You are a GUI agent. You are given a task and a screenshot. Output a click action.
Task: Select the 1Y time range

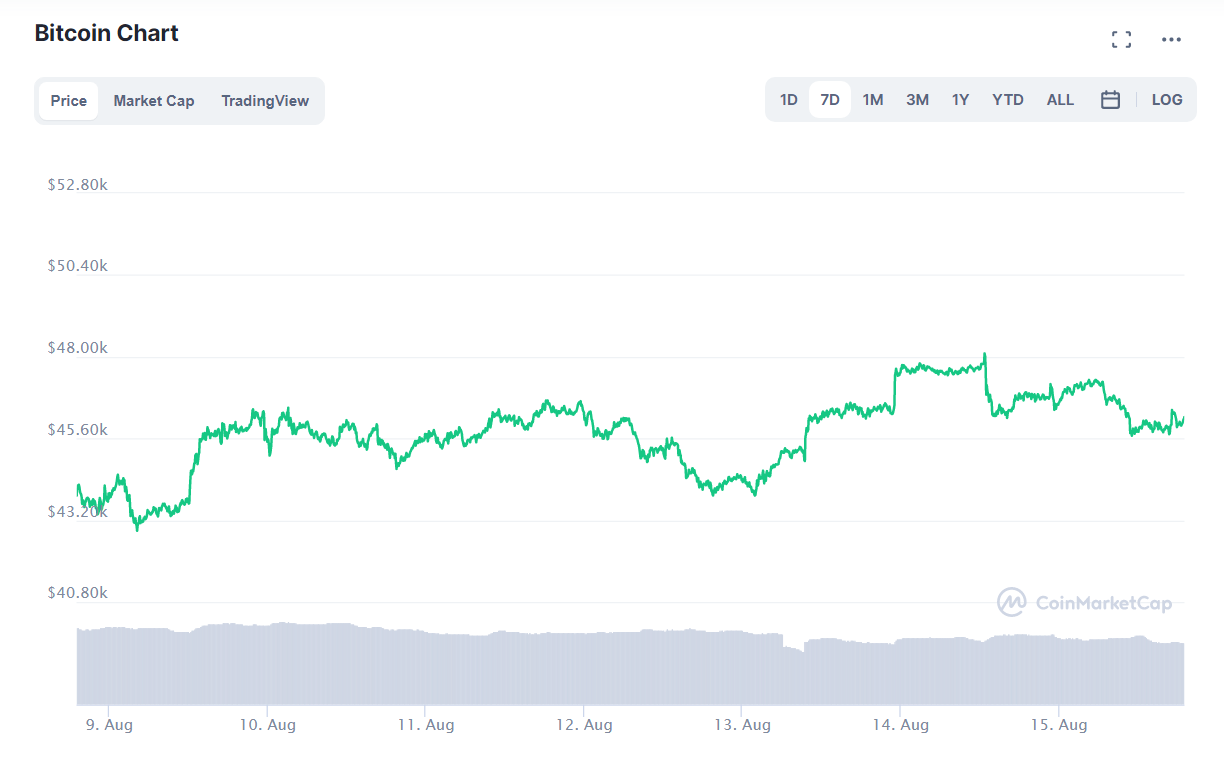(960, 99)
